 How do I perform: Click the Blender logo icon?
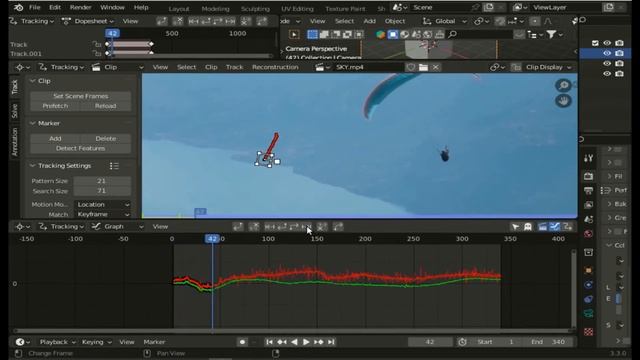click(x=18, y=7)
